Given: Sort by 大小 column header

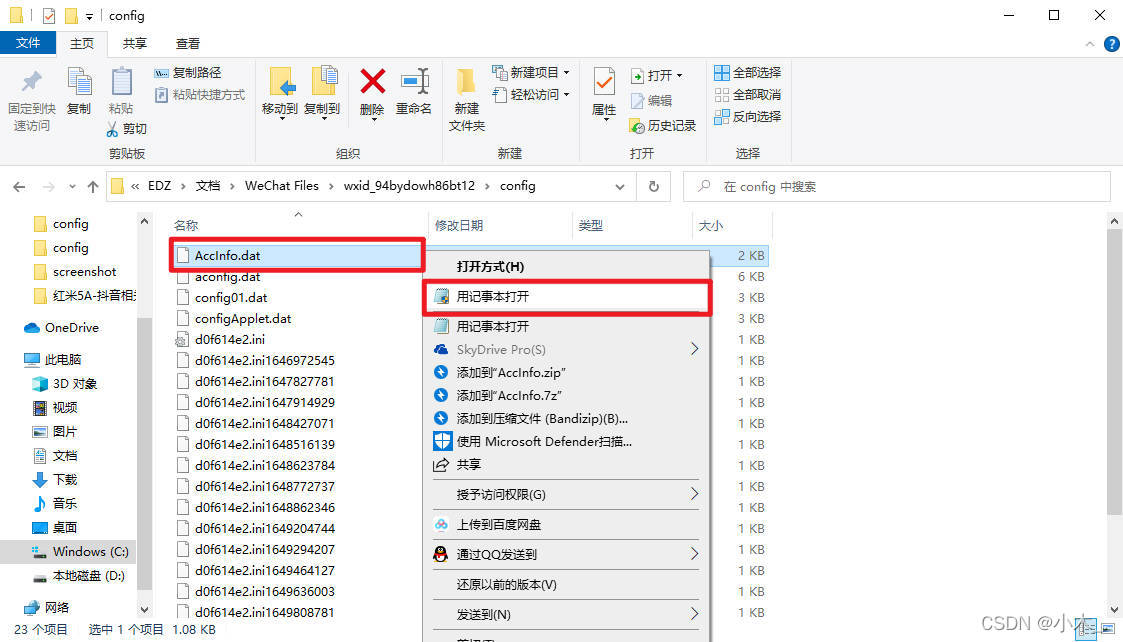Looking at the screenshot, I should [x=710, y=226].
